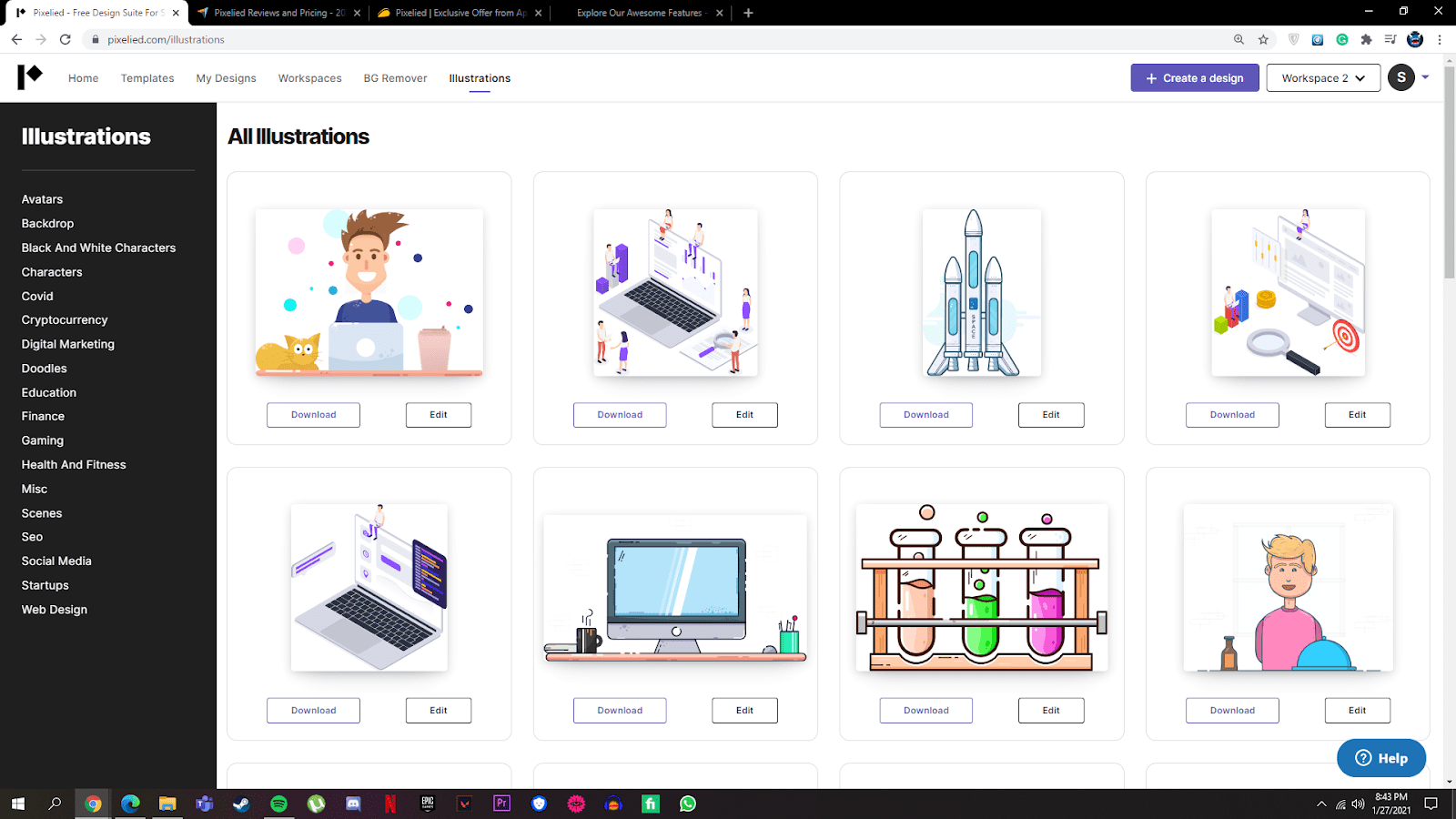Switch to the Explore Our Awesome Features tab
Screen dimensions: 1456x819
(x=642, y=13)
